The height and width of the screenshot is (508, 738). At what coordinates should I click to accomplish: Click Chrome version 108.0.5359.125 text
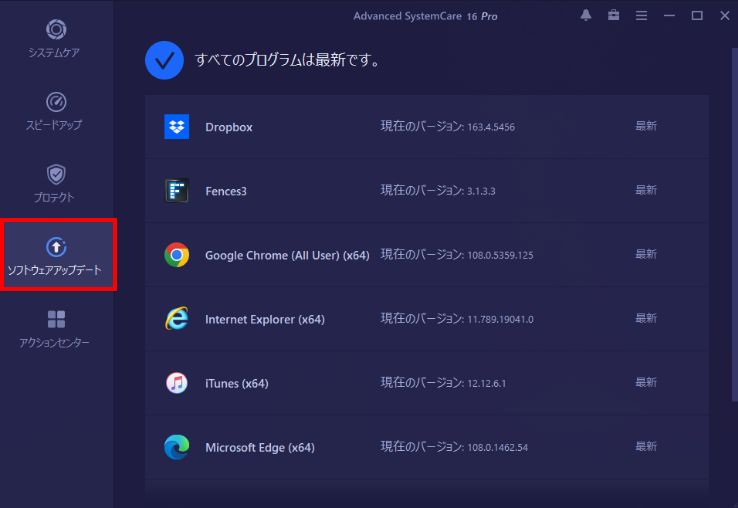pos(457,254)
